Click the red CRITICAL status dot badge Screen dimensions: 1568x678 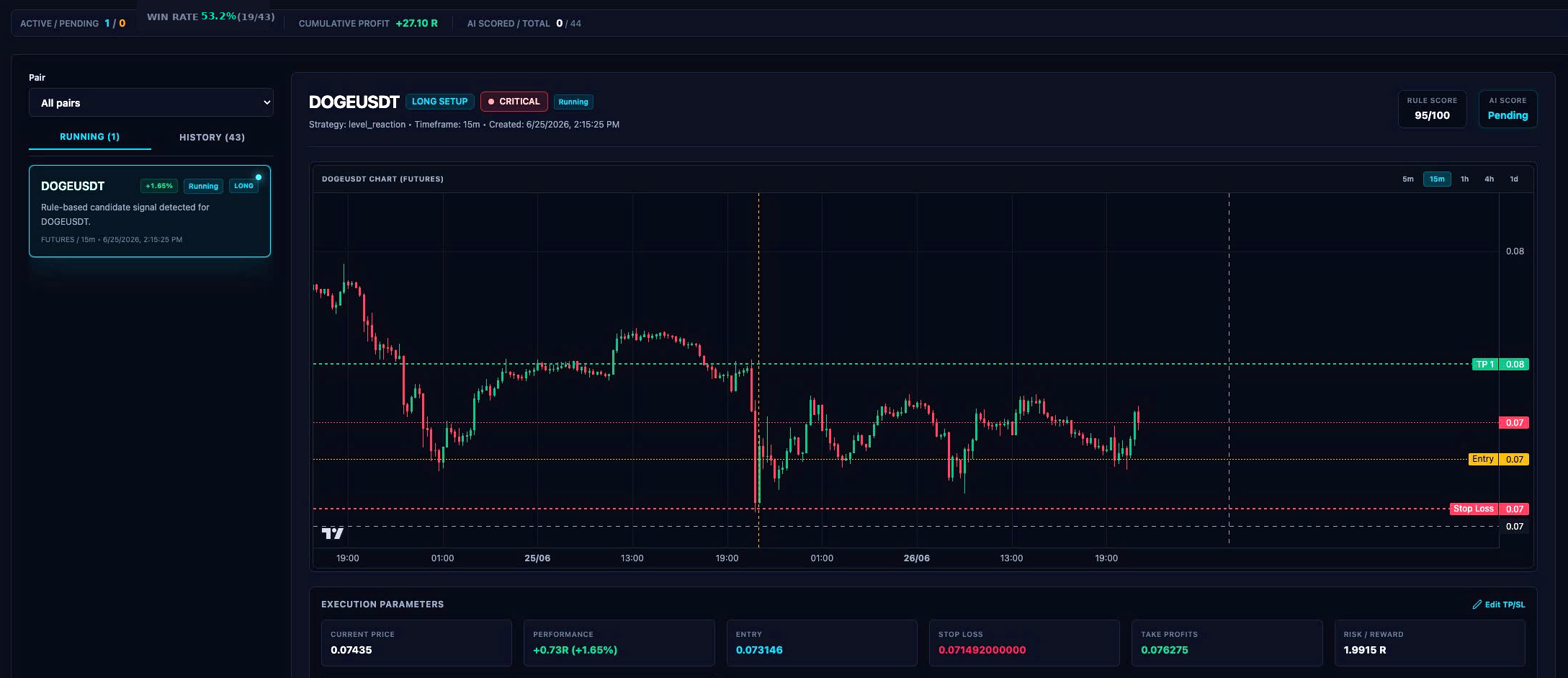point(514,102)
